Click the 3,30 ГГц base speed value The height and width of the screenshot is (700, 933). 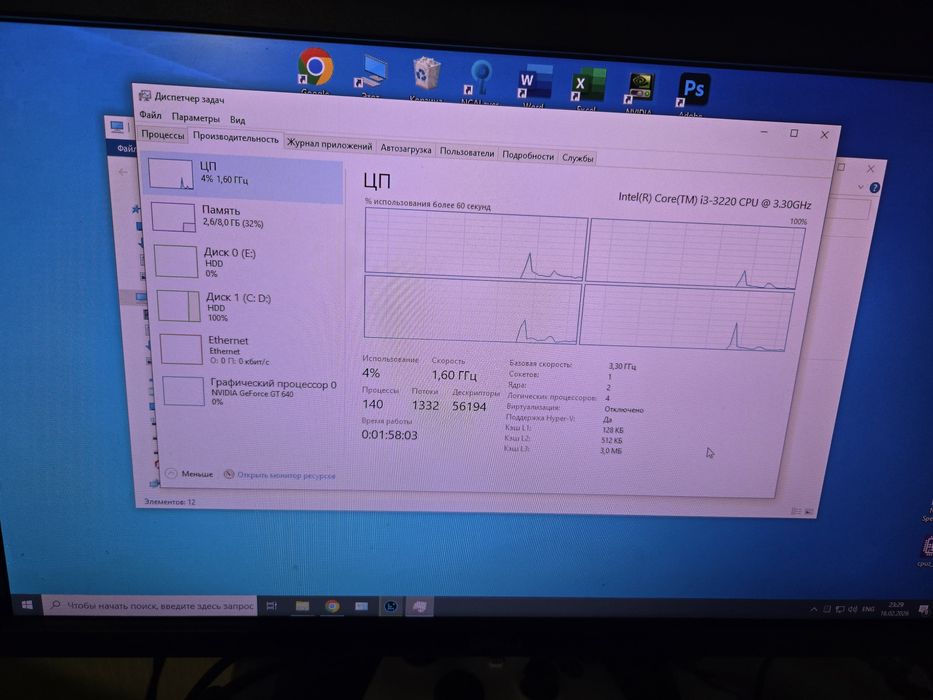622,366
